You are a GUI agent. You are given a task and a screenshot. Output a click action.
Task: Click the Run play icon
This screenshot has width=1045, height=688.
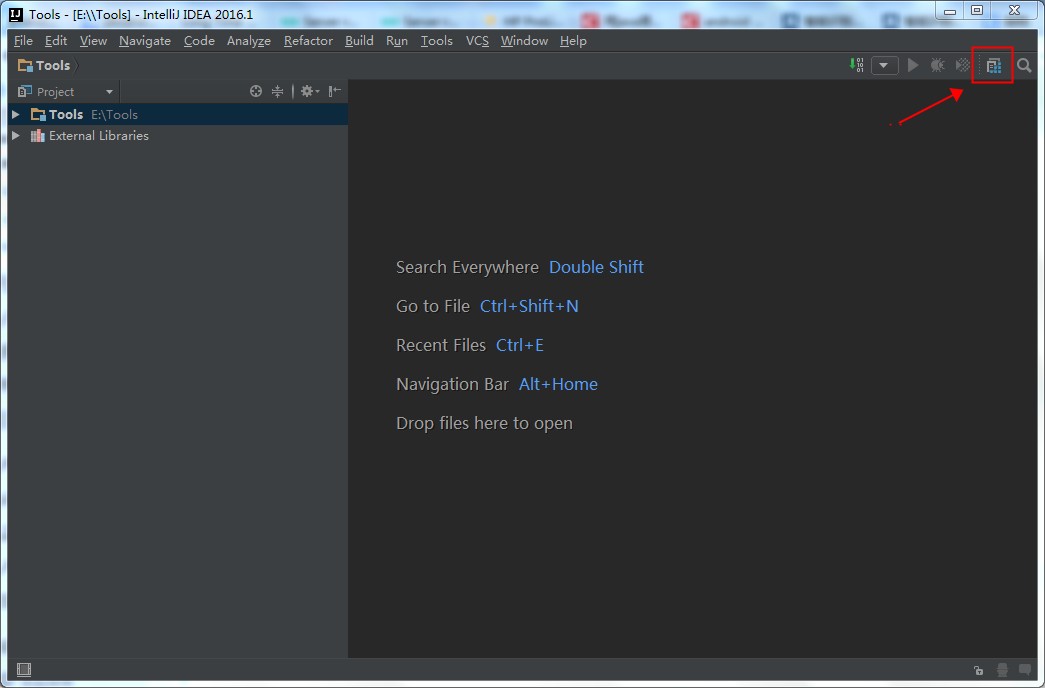[913, 65]
